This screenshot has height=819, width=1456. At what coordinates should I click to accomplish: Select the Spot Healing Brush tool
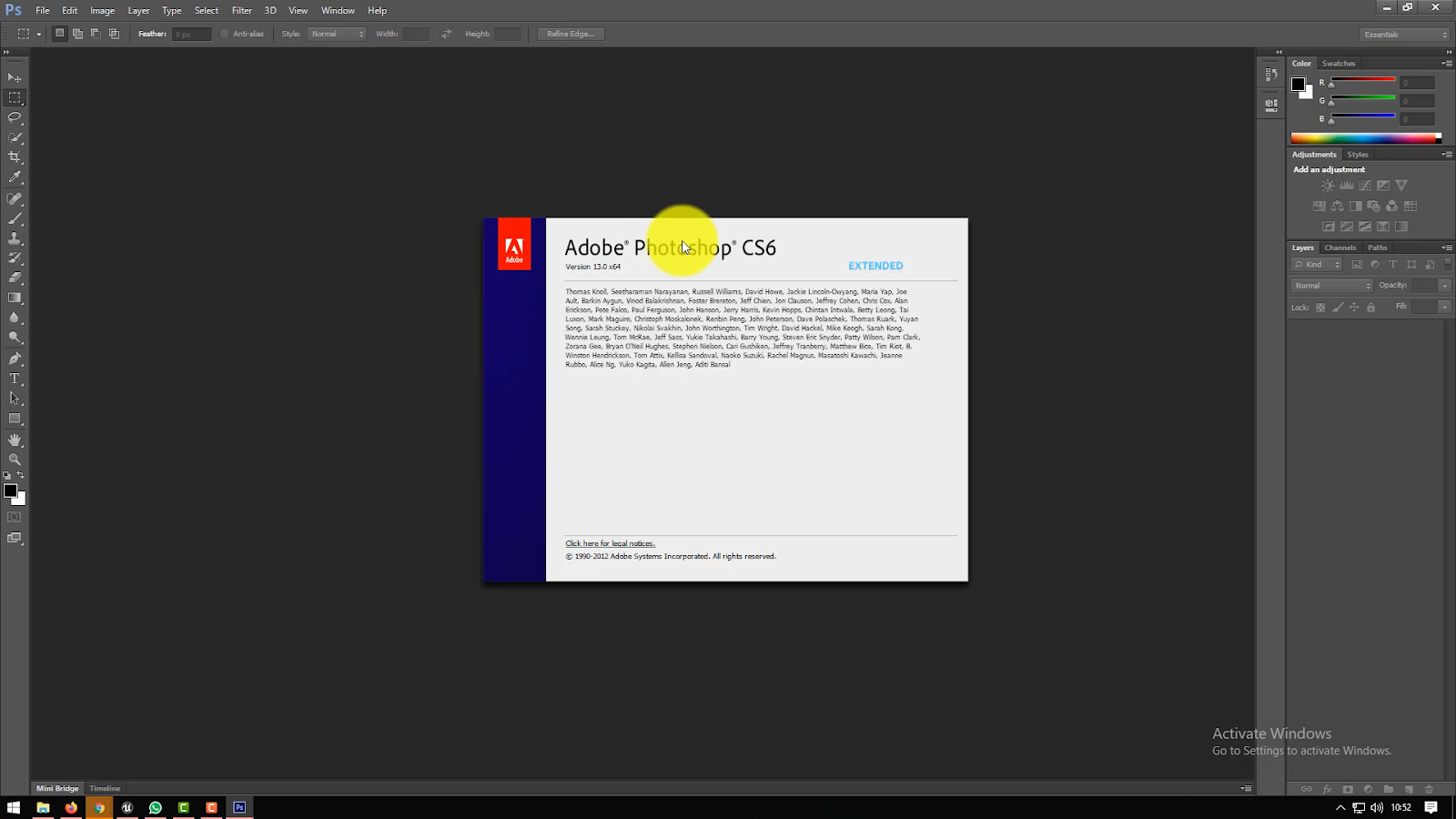tap(15, 198)
